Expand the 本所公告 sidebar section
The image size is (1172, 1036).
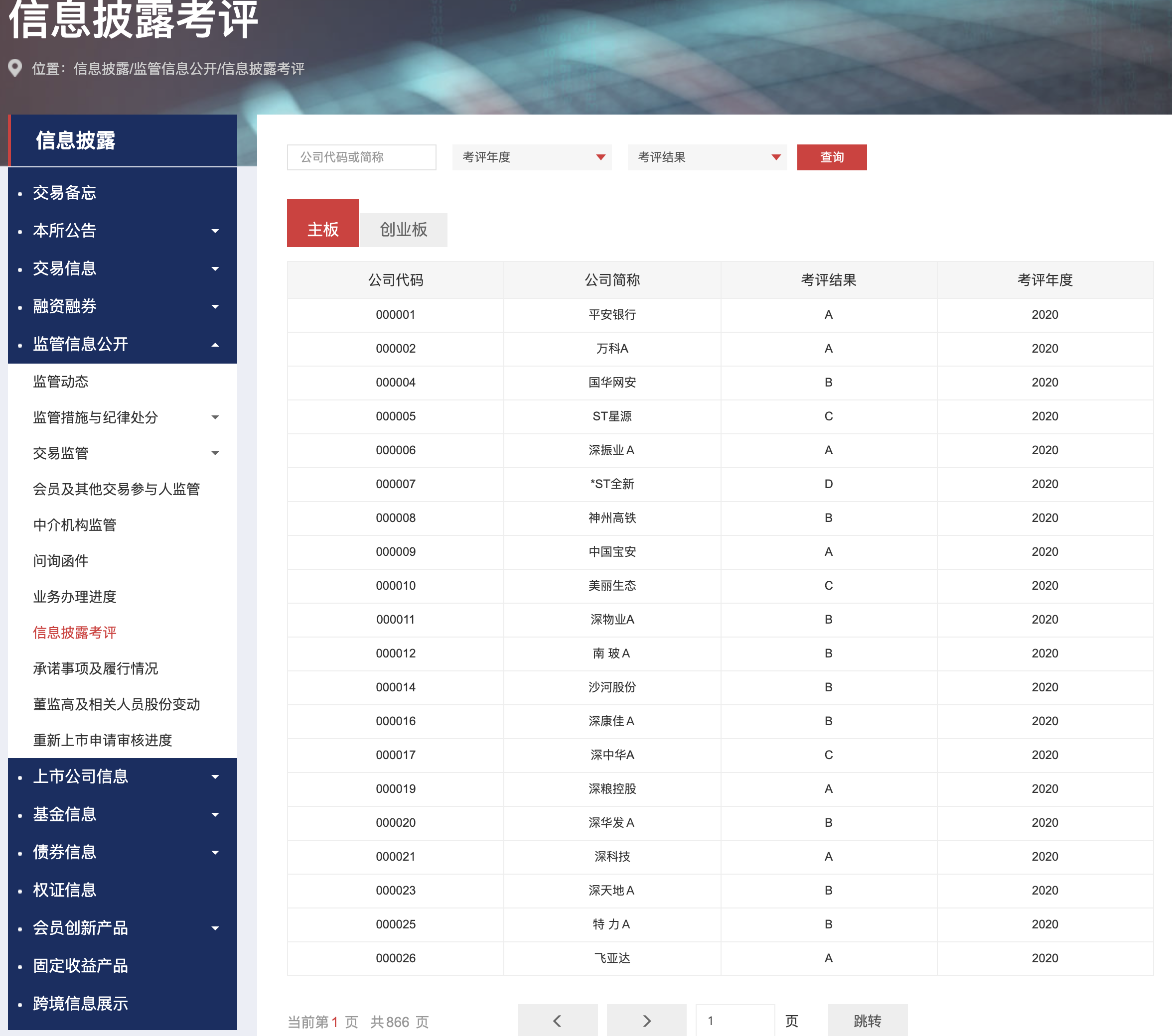click(215, 230)
